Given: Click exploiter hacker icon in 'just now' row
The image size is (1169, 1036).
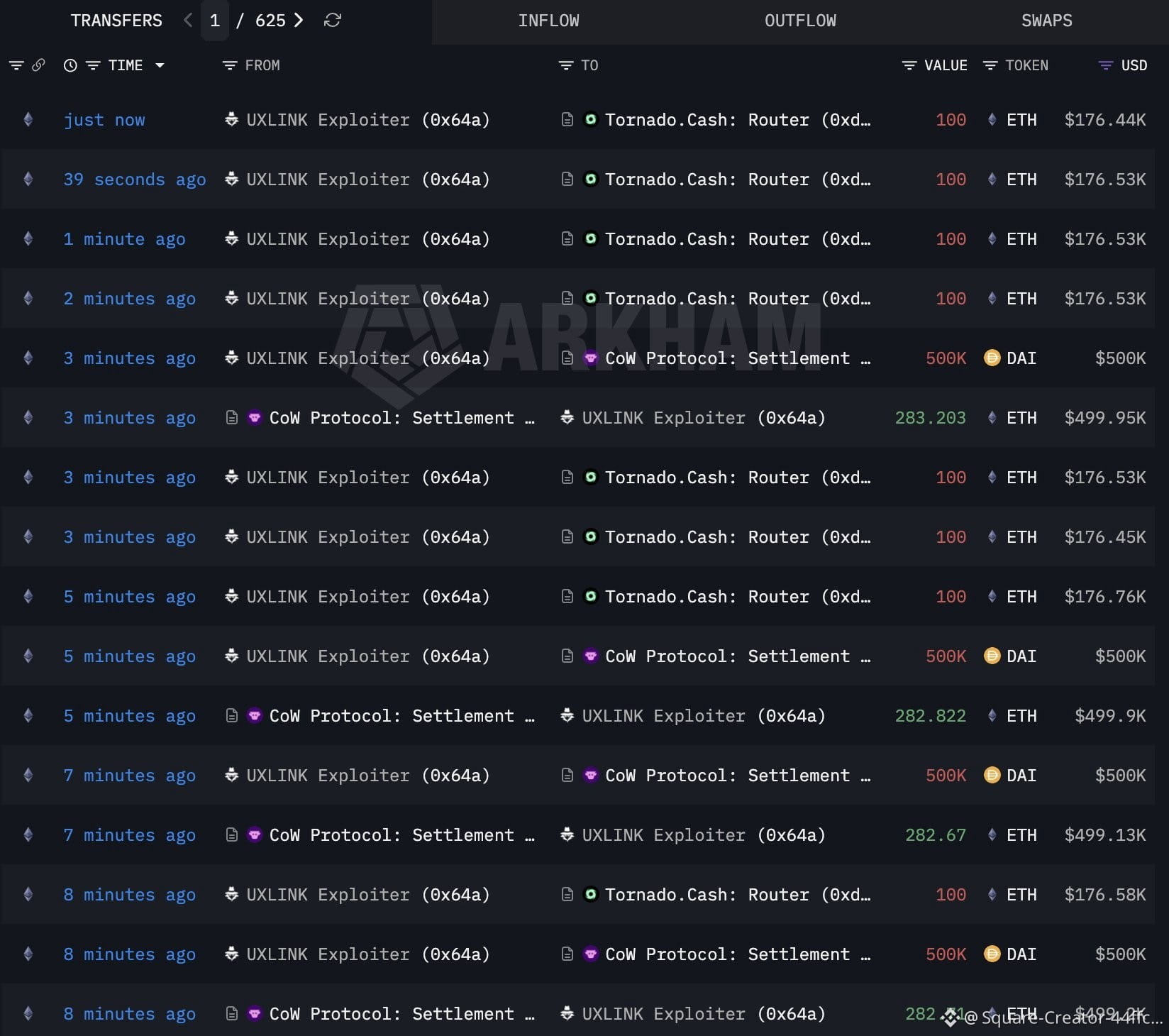Looking at the screenshot, I should (x=231, y=119).
